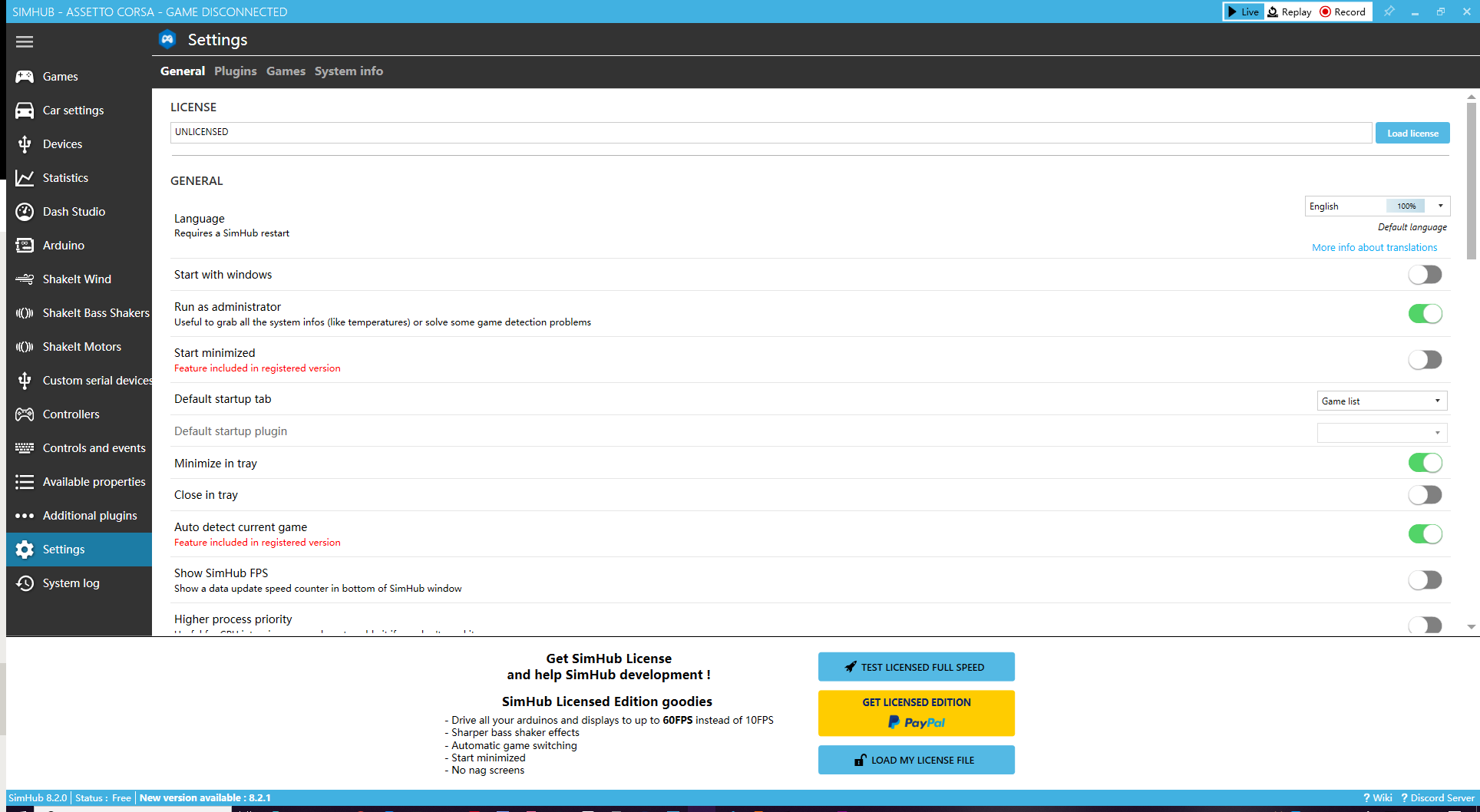Click the Car settings car icon

coord(25,111)
